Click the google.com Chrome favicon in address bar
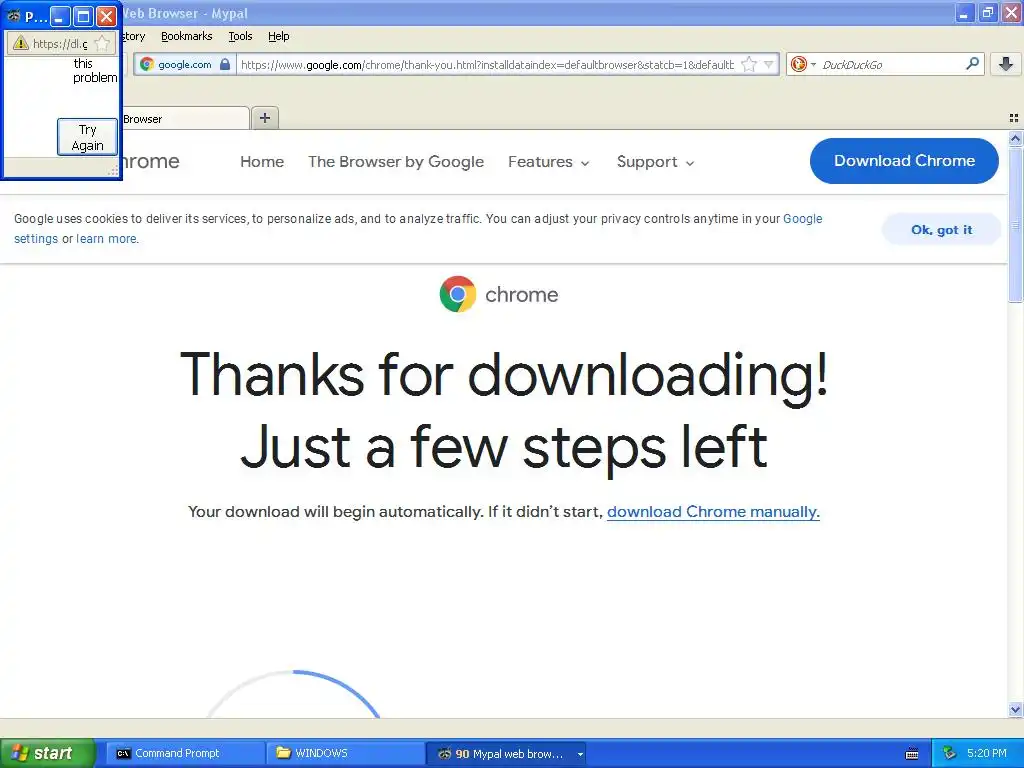 [147, 64]
